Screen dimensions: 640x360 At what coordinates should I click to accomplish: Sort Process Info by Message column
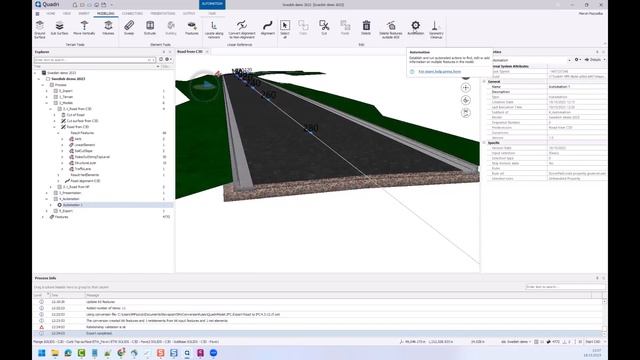[338, 295]
